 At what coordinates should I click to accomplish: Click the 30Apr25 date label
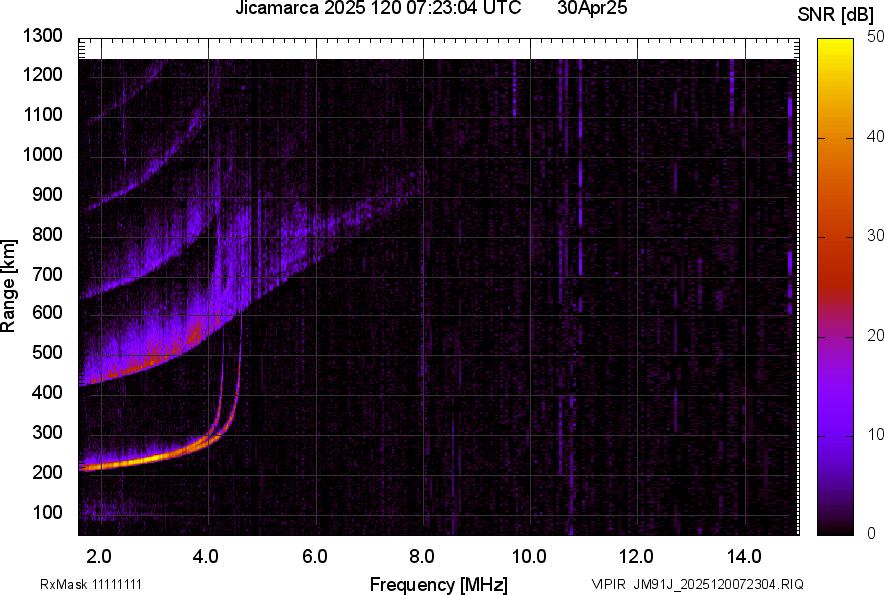pyautogui.click(x=593, y=8)
